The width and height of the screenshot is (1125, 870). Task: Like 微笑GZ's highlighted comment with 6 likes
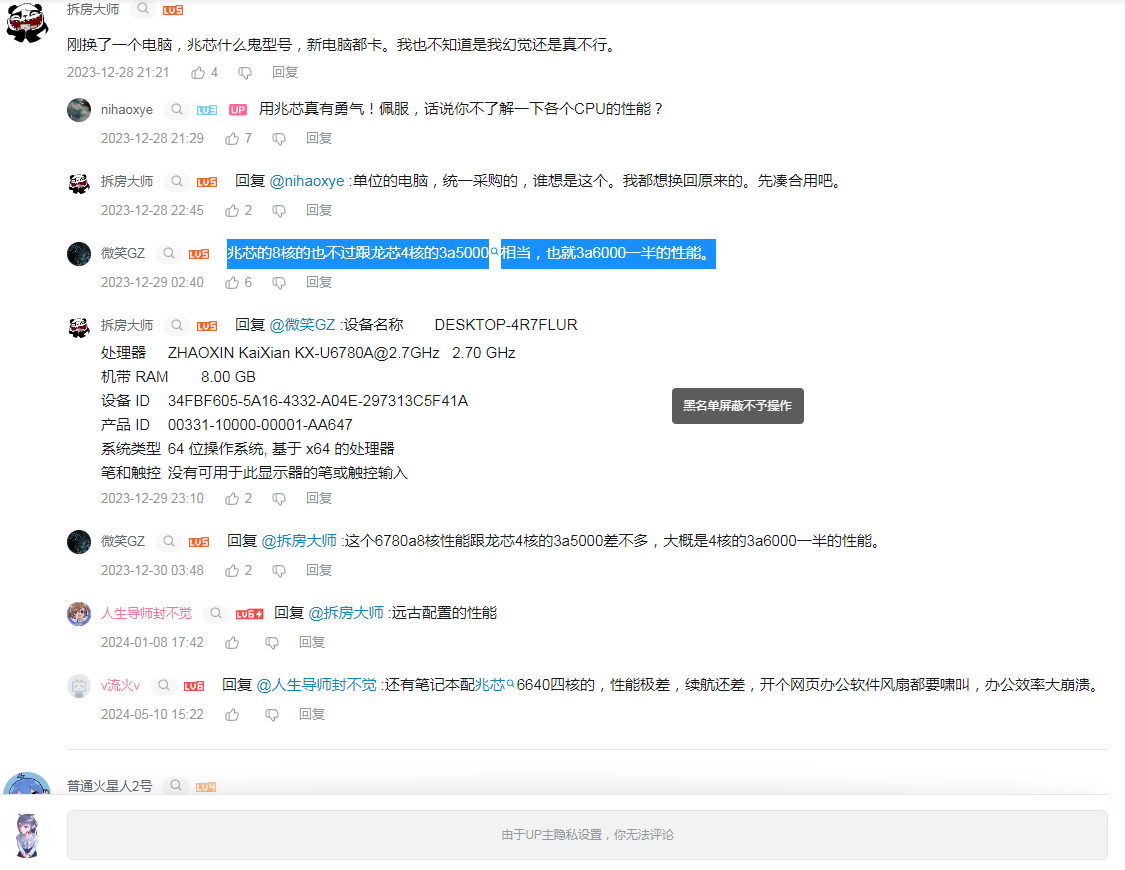234,282
